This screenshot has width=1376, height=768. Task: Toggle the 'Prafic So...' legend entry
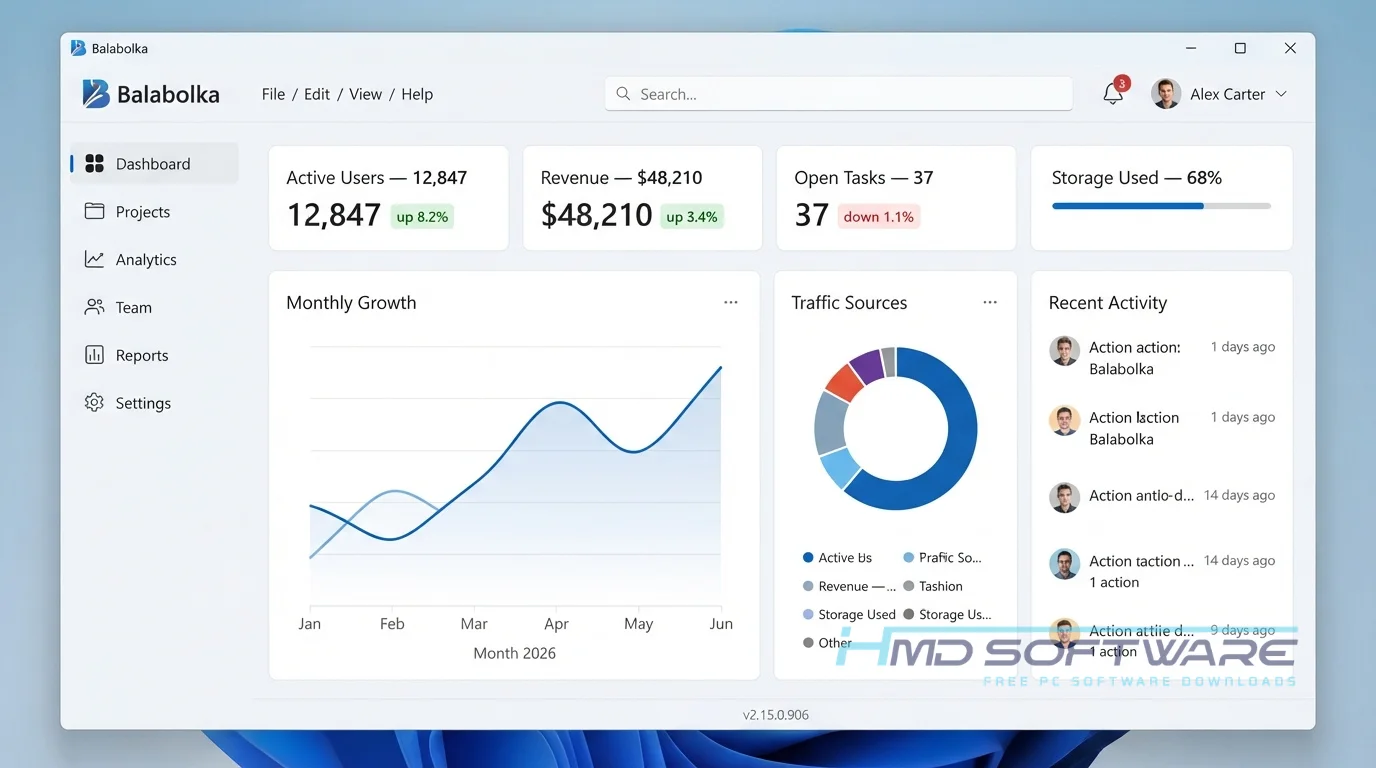pos(942,558)
